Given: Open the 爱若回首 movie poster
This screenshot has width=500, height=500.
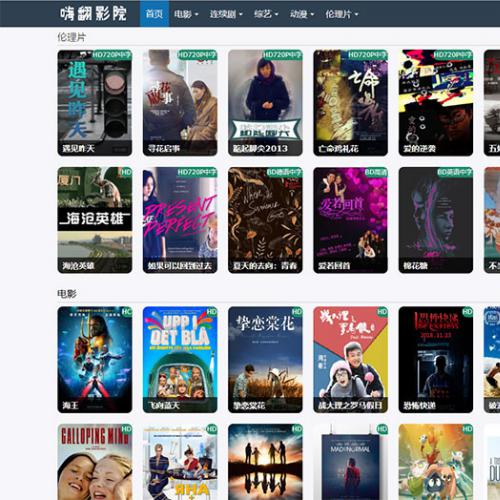Looking at the screenshot, I should 351,220.
